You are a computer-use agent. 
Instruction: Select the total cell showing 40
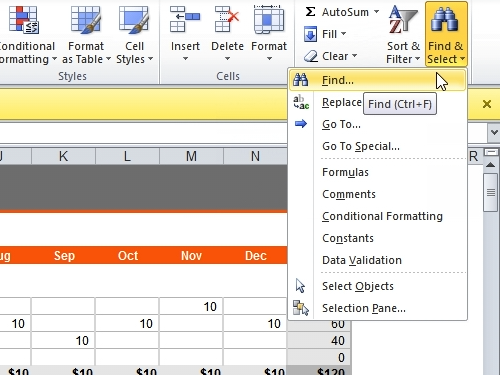319,340
